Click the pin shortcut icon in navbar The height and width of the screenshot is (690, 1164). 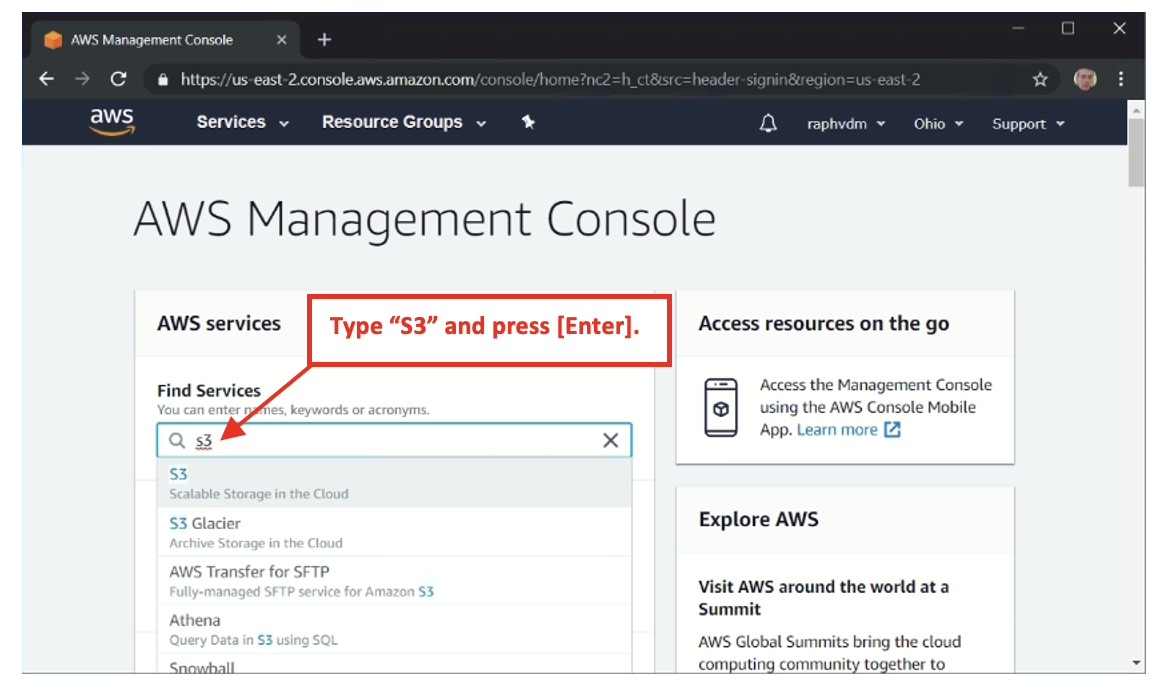coord(529,122)
